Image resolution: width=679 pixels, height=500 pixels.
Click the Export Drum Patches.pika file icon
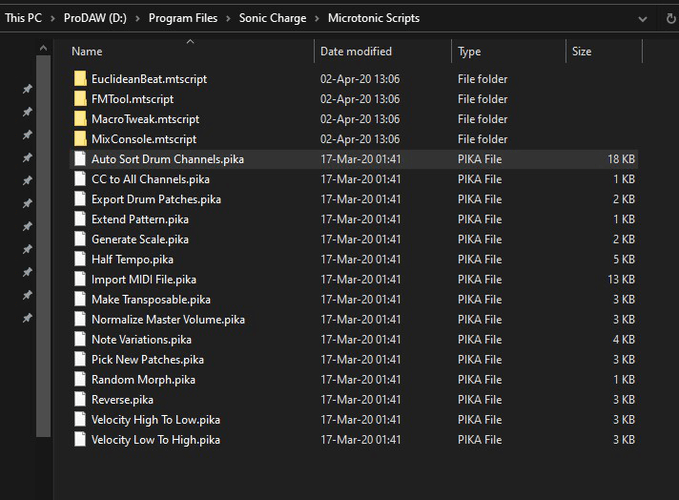pyautogui.click(x=80, y=199)
